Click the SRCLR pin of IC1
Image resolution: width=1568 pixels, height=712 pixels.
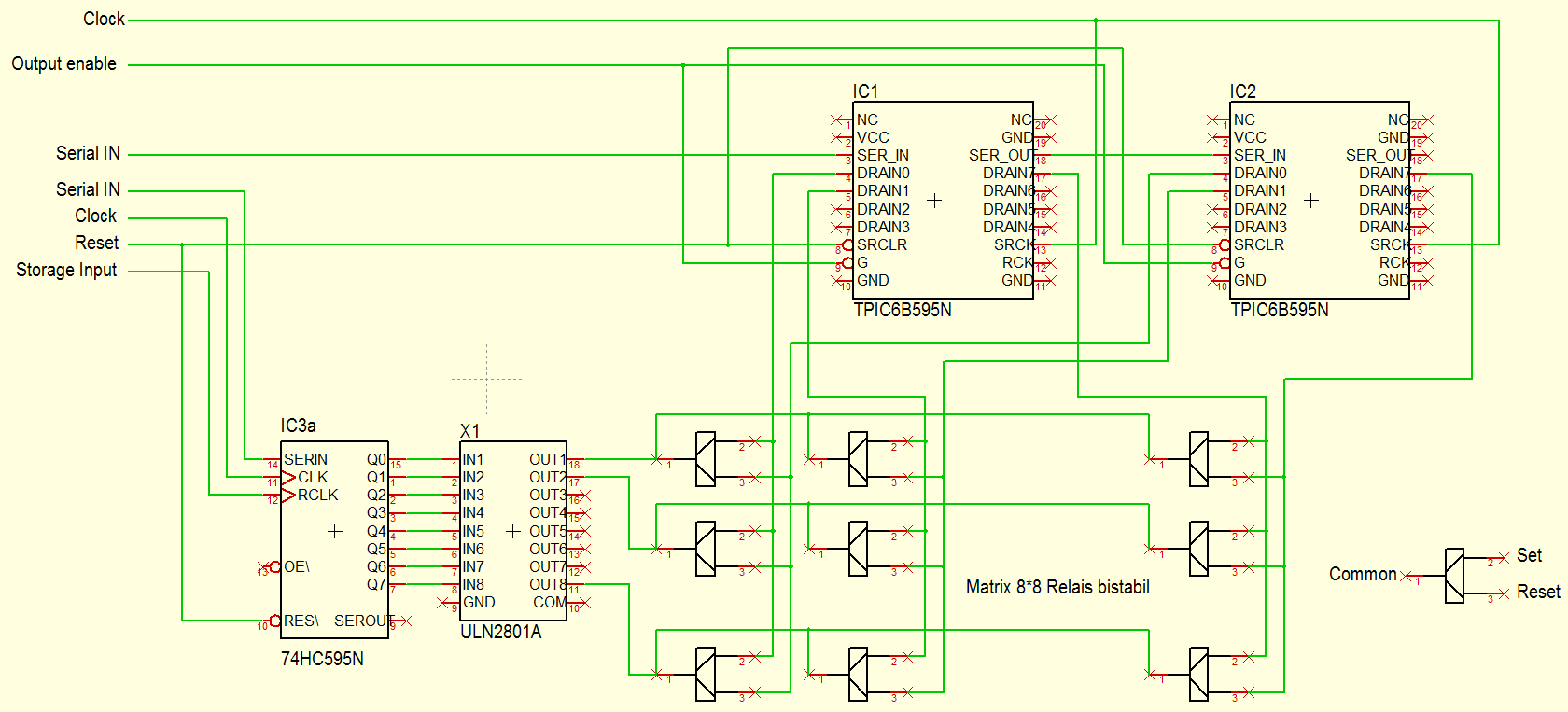click(882, 244)
